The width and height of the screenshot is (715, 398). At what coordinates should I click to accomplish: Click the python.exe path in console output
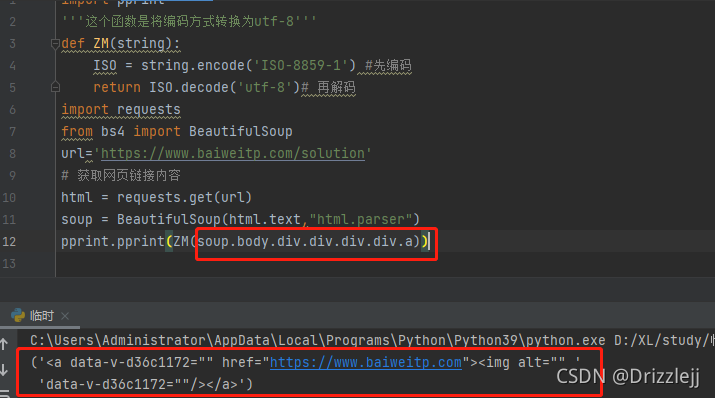318,341
